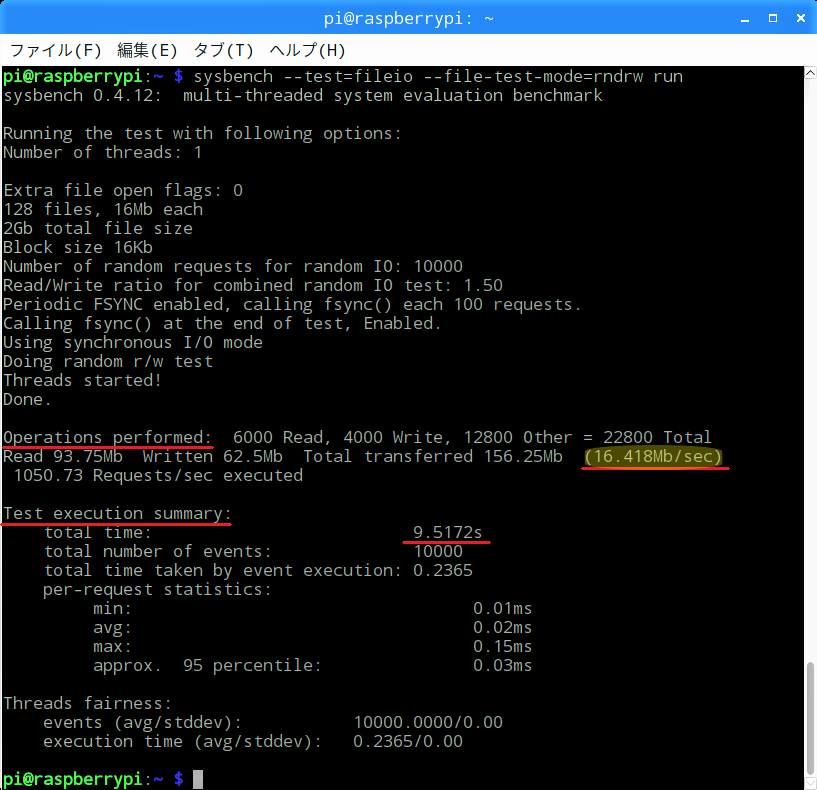Click '128 files, 16Mb each' line
This screenshot has width=817, height=790.
pyautogui.click(x=103, y=209)
